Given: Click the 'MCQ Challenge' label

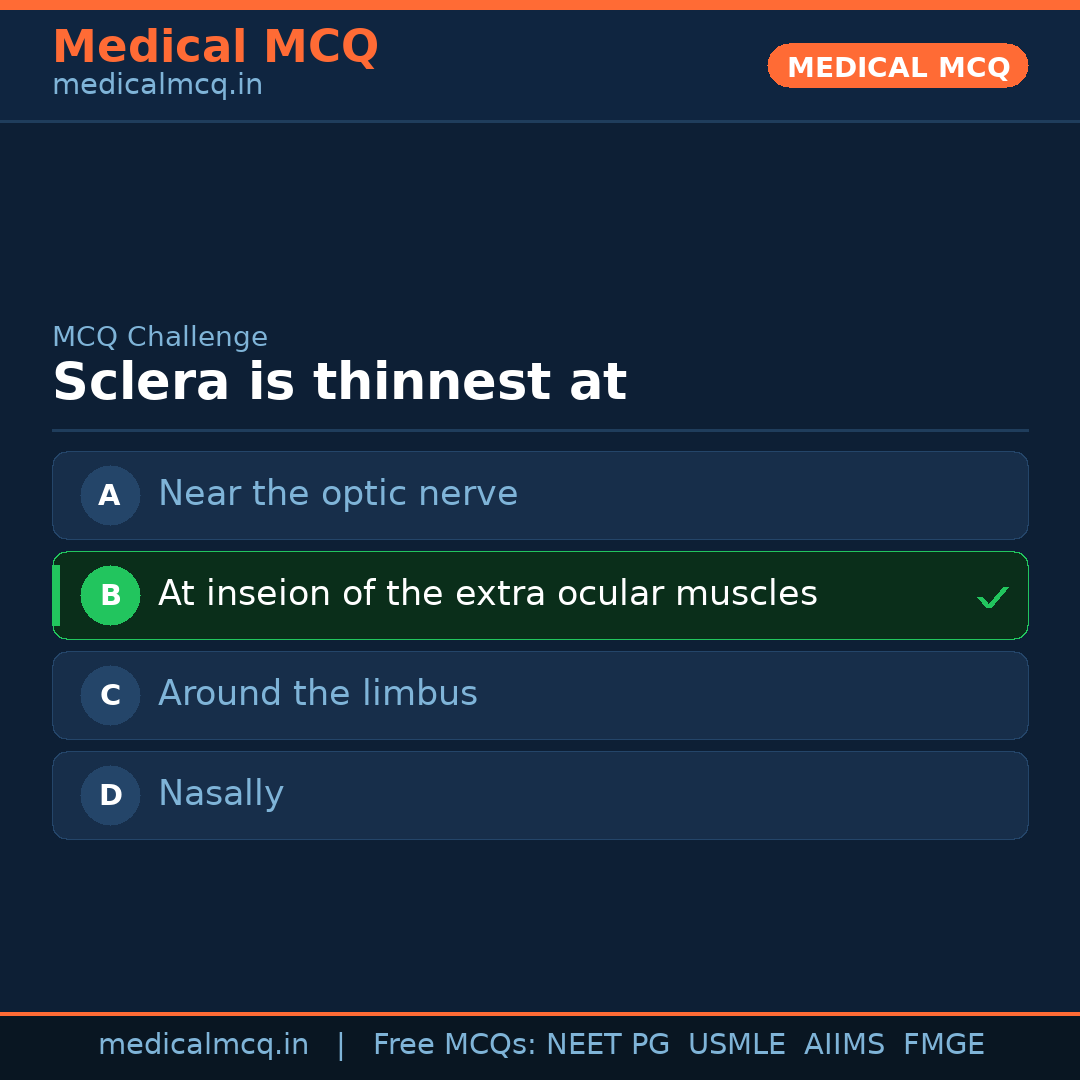Looking at the screenshot, I should click(160, 338).
